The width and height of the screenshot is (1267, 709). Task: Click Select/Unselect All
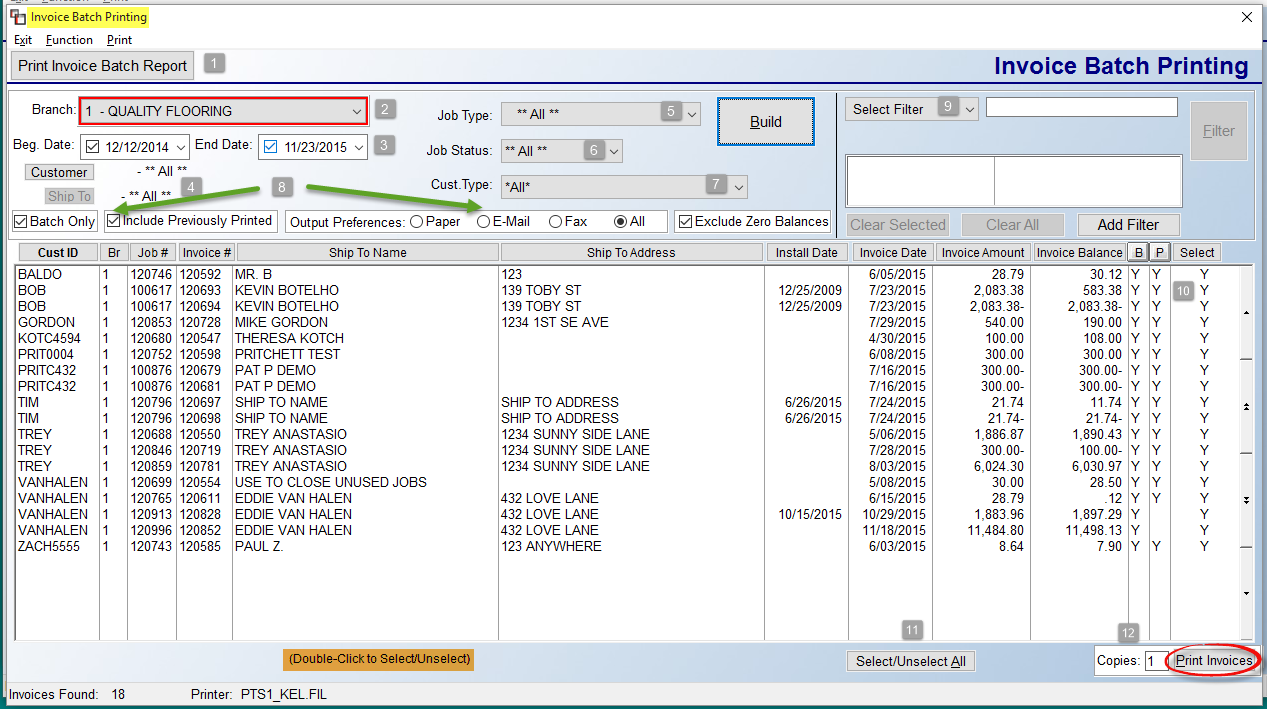coord(910,660)
